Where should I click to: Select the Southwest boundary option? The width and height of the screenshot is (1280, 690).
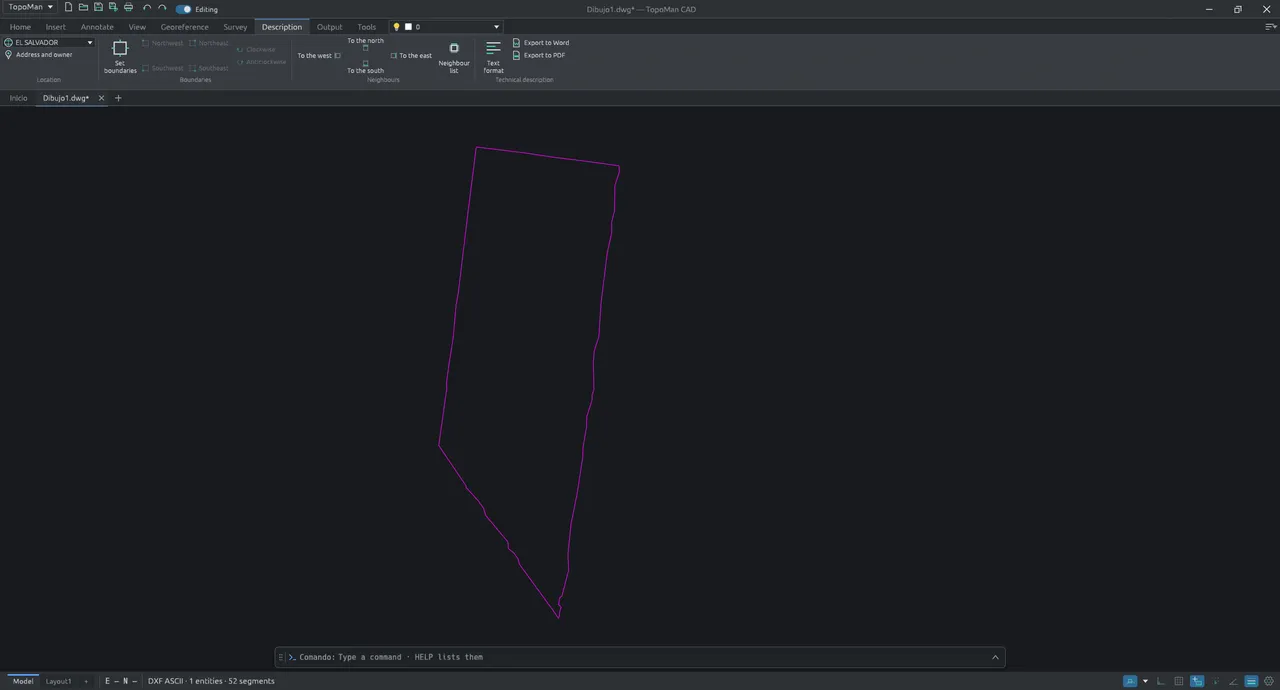coord(163,68)
